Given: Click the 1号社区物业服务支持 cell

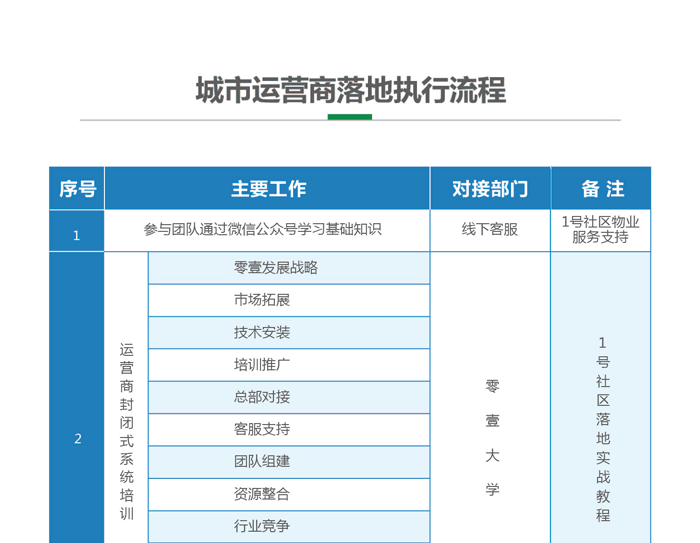Looking at the screenshot, I should point(601,231).
